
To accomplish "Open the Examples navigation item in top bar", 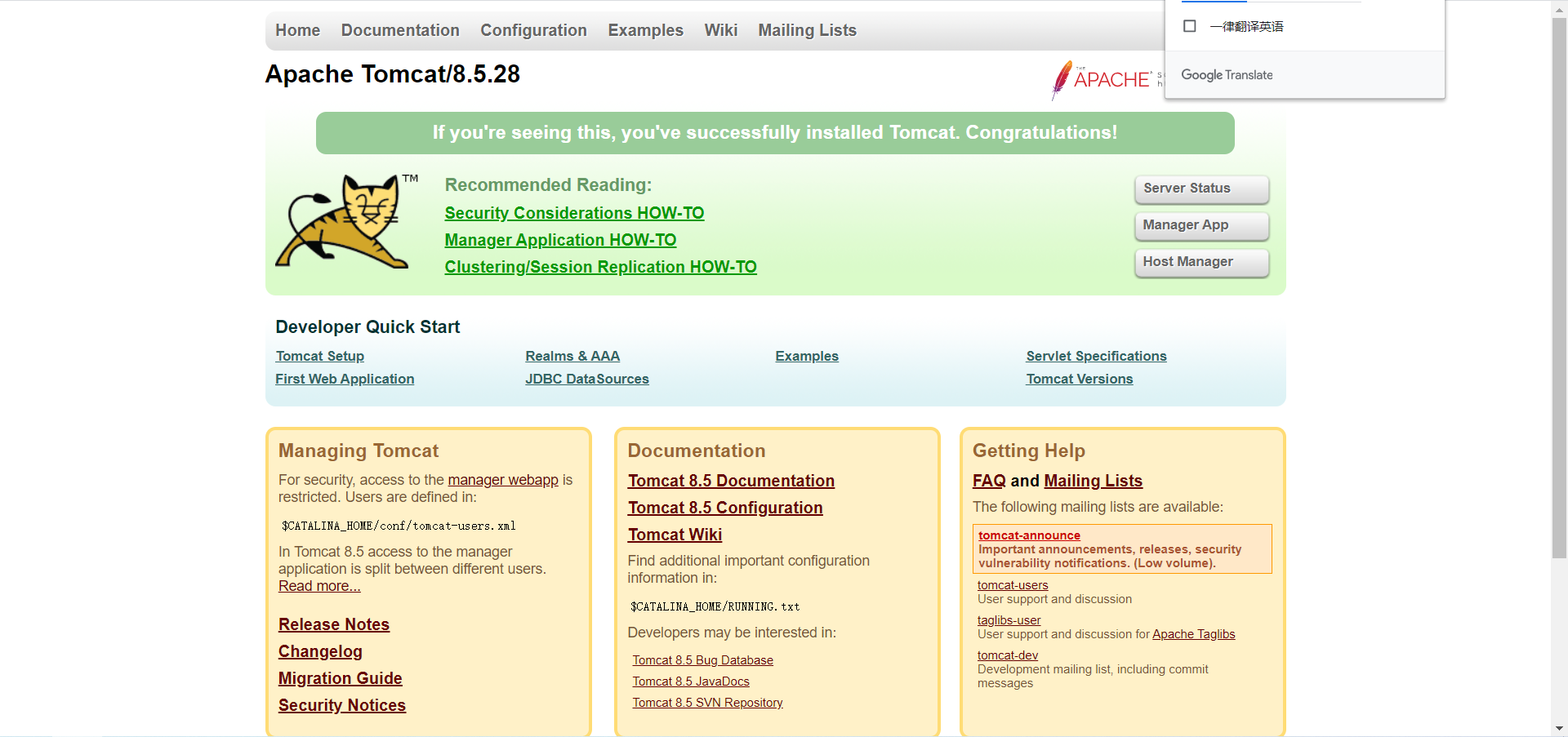I will tap(645, 30).
